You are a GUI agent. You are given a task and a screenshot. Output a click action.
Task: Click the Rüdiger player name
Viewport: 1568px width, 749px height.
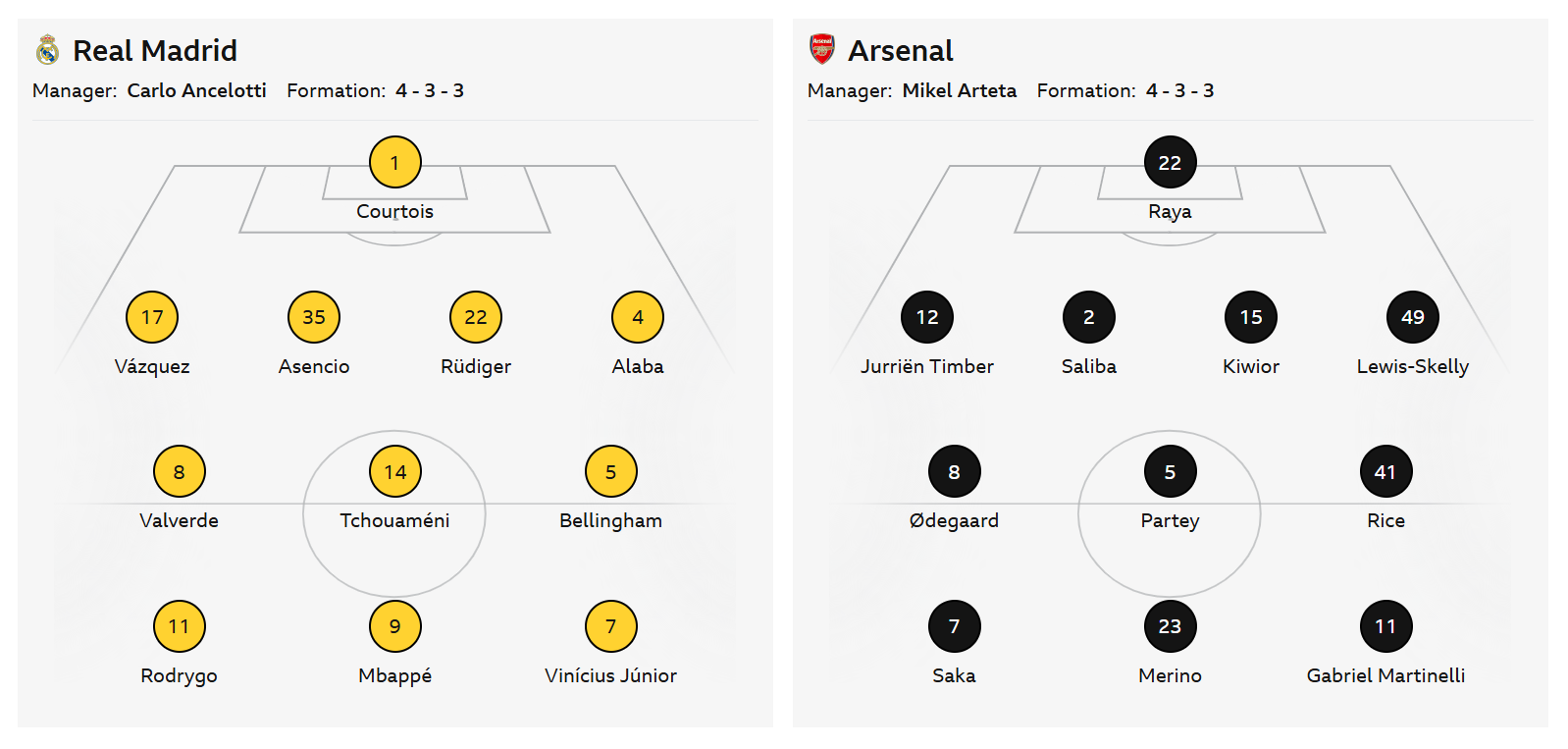tap(476, 366)
